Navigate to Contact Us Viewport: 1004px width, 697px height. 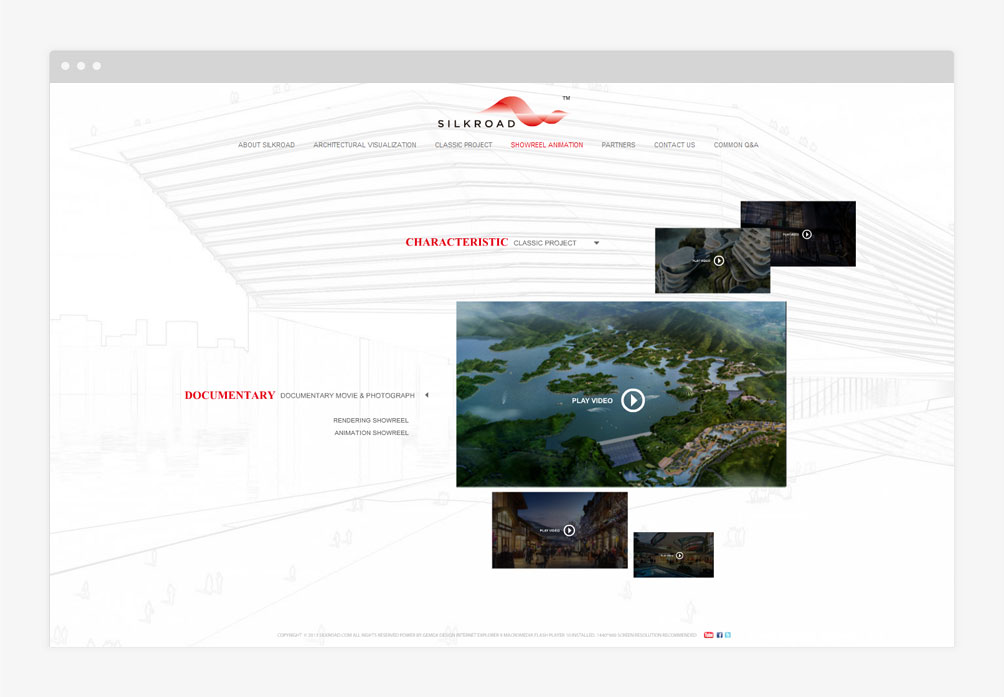pos(674,145)
